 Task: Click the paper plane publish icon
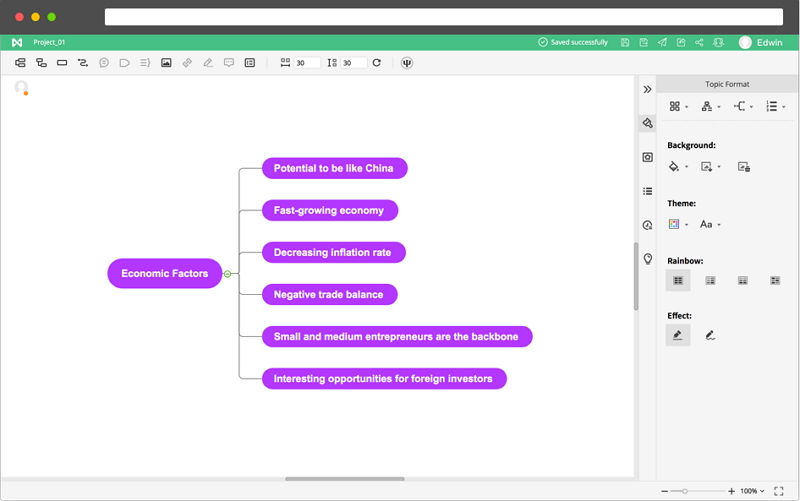[x=662, y=43]
